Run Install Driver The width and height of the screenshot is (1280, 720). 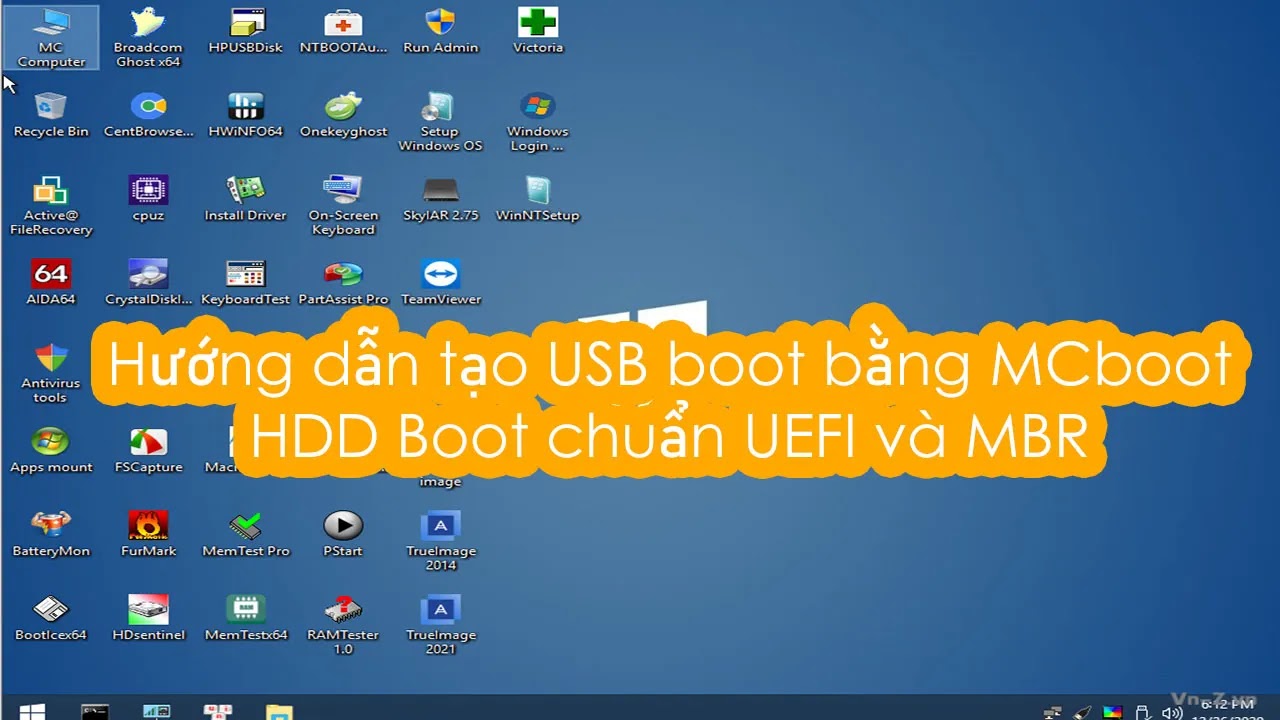[x=246, y=198]
